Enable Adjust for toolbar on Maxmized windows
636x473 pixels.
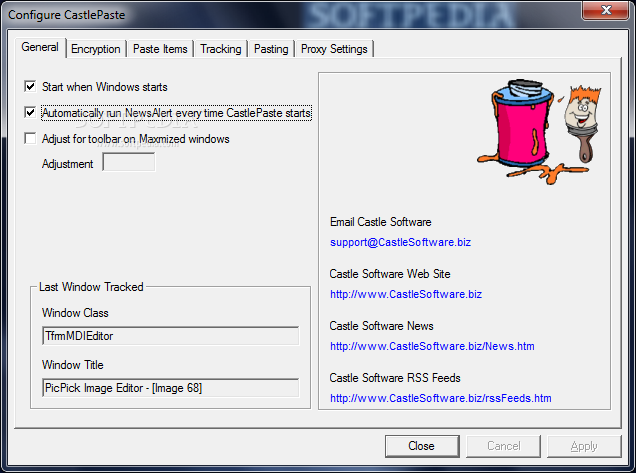pyautogui.click(x=30, y=138)
